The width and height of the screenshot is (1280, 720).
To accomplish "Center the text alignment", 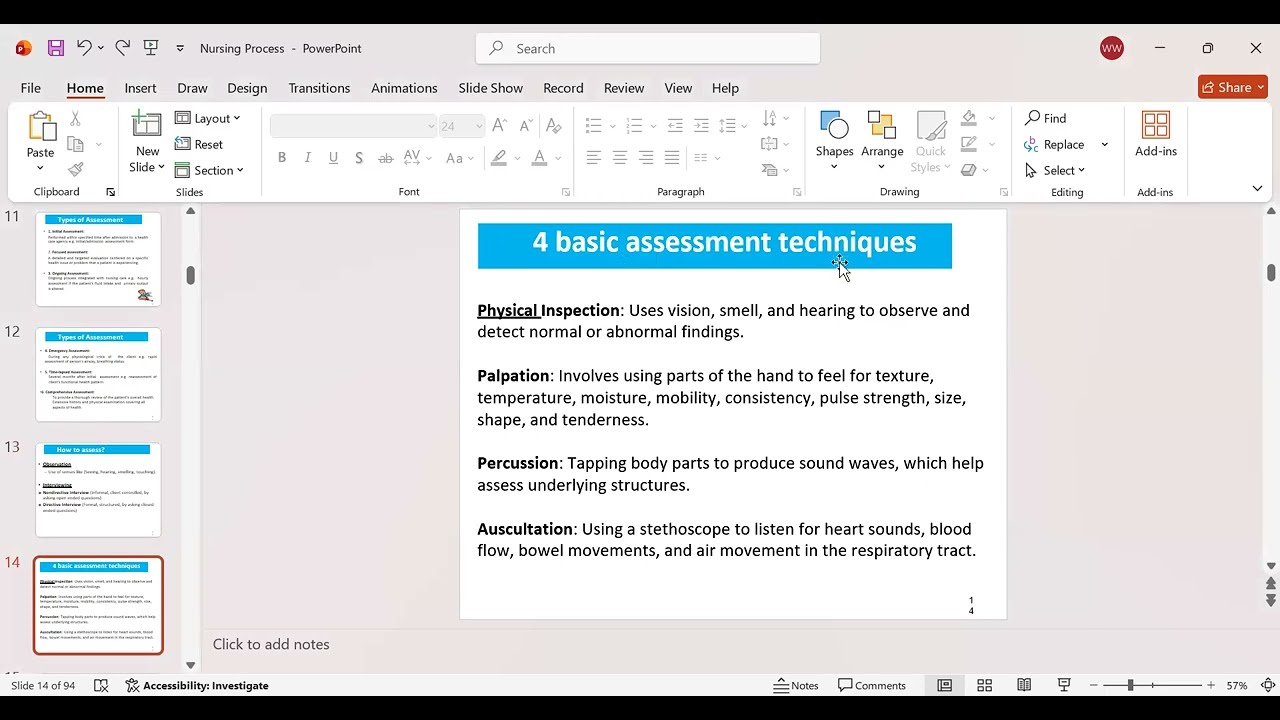I will (x=620, y=158).
